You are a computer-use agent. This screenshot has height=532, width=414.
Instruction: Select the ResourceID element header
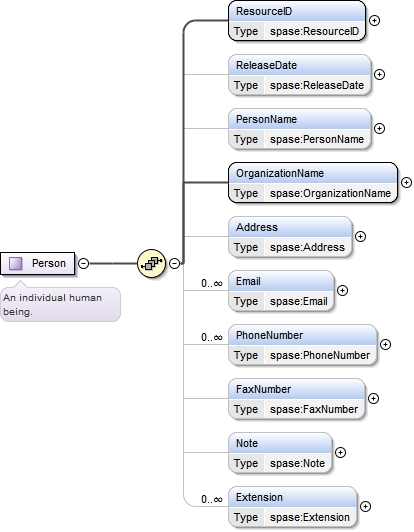coord(297,12)
